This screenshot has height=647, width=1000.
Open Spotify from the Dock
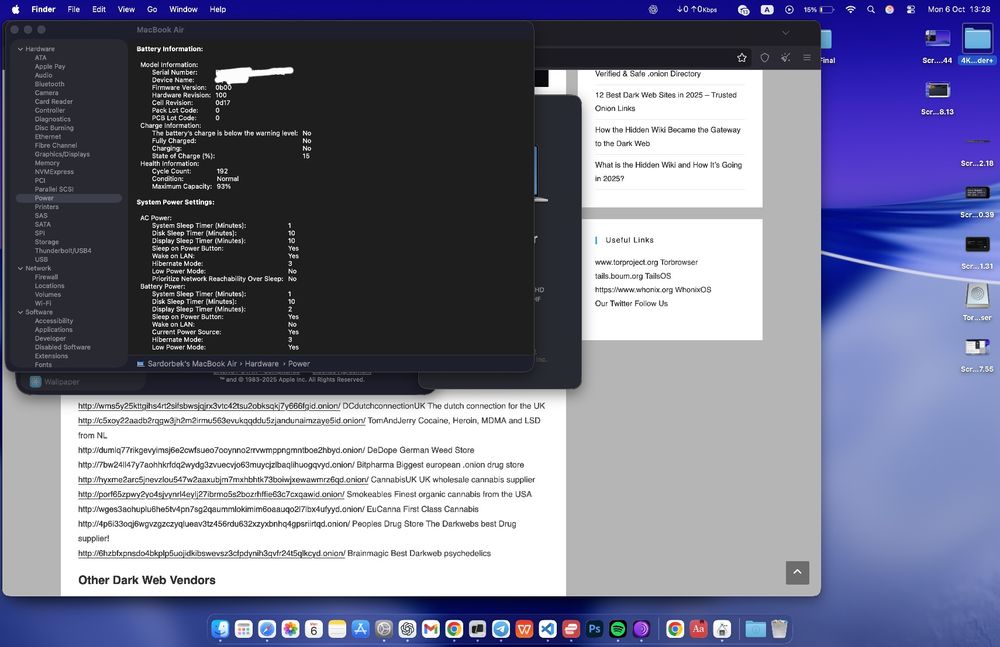[x=617, y=629]
